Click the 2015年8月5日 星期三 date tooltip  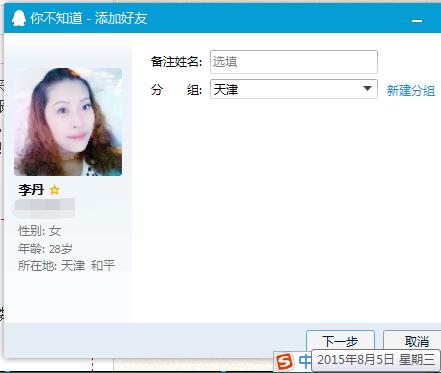[x=376, y=360]
